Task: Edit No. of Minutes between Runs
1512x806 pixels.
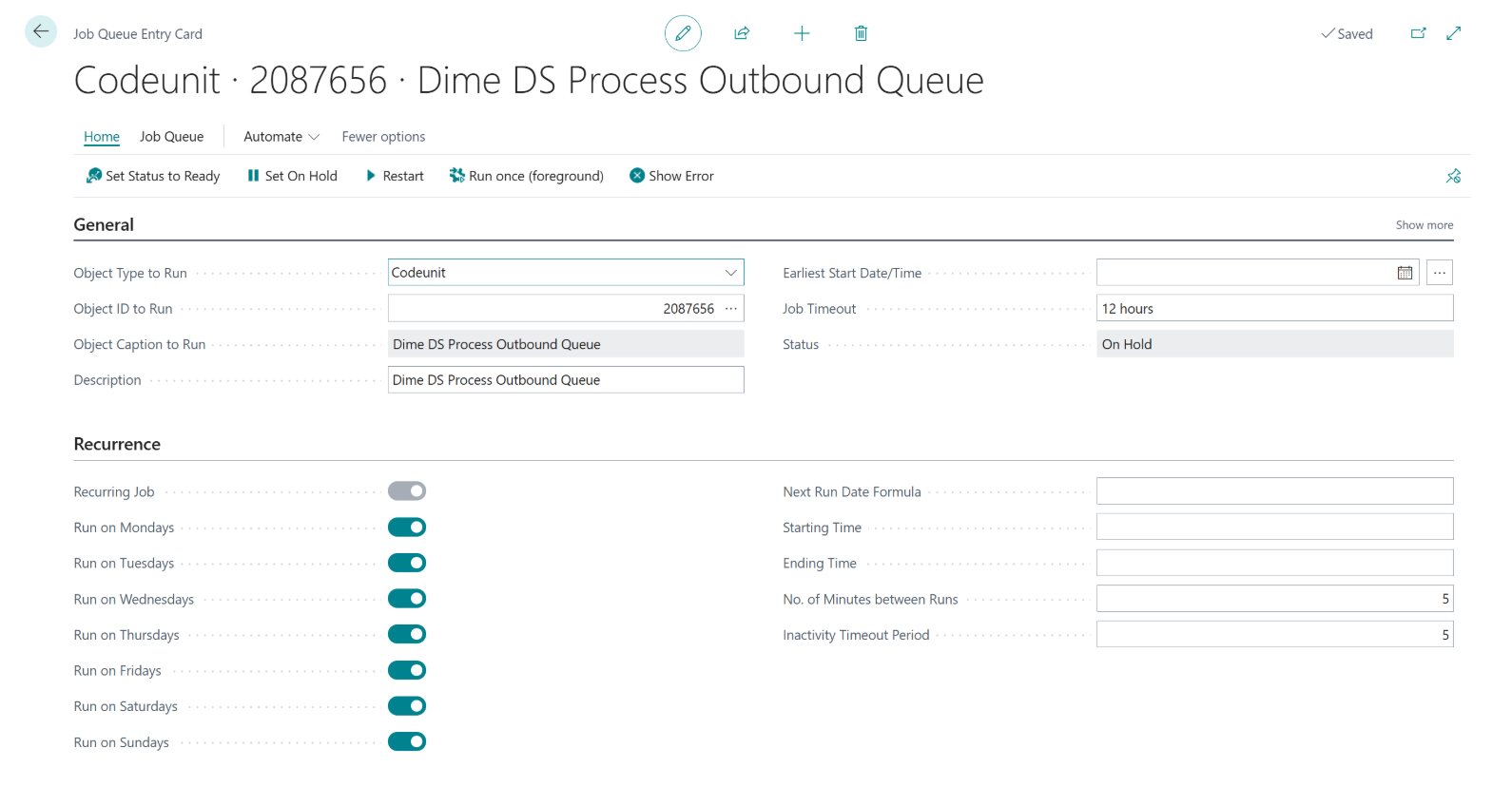Action: pyautogui.click(x=1274, y=599)
